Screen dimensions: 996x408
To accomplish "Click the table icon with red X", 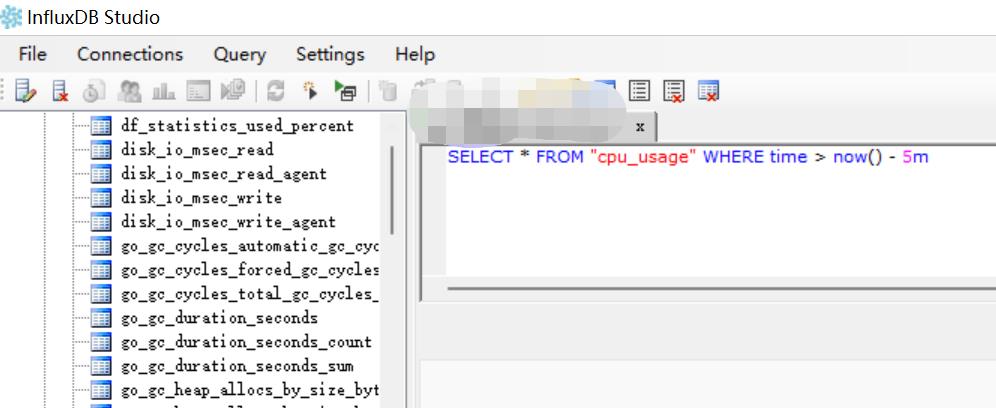I will [x=708, y=91].
